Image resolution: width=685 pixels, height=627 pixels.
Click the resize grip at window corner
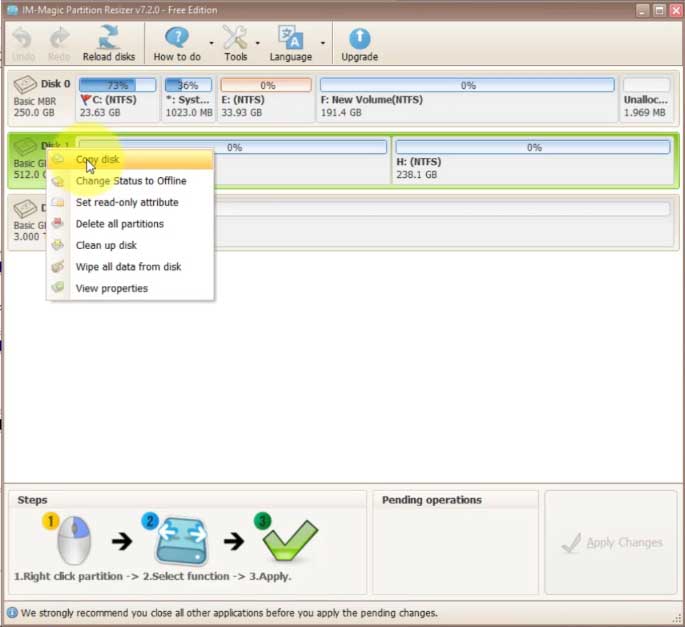click(677, 617)
